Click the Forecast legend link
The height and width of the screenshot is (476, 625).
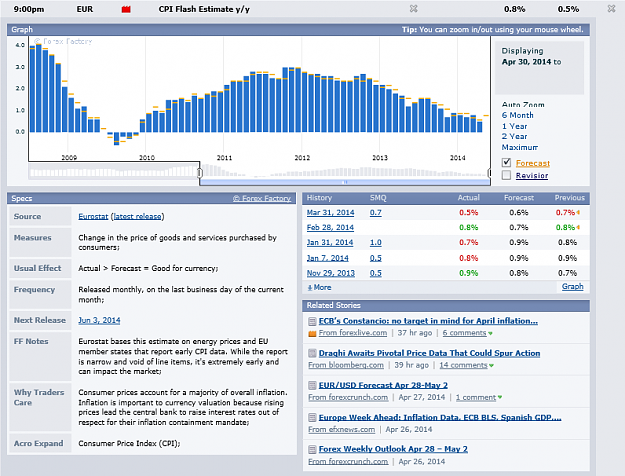[x=533, y=163]
